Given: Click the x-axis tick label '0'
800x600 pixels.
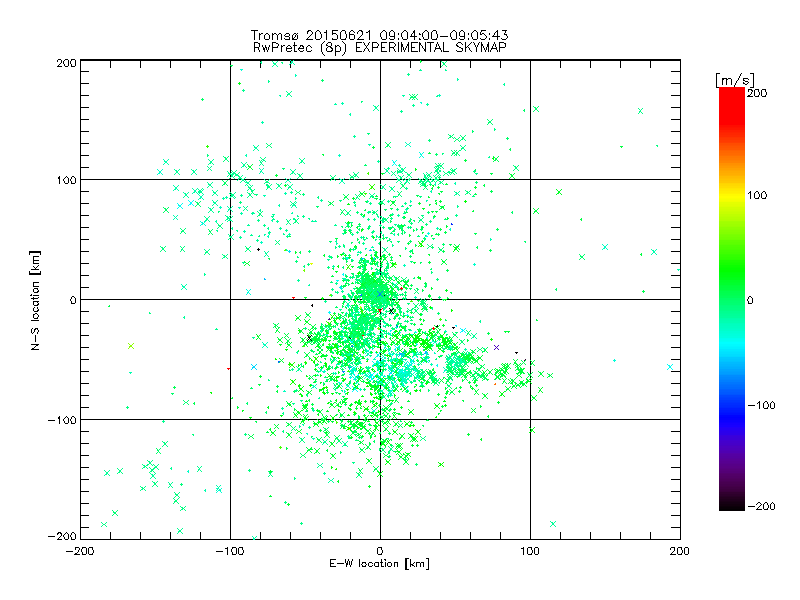Looking at the screenshot, I should pos(380,551).
